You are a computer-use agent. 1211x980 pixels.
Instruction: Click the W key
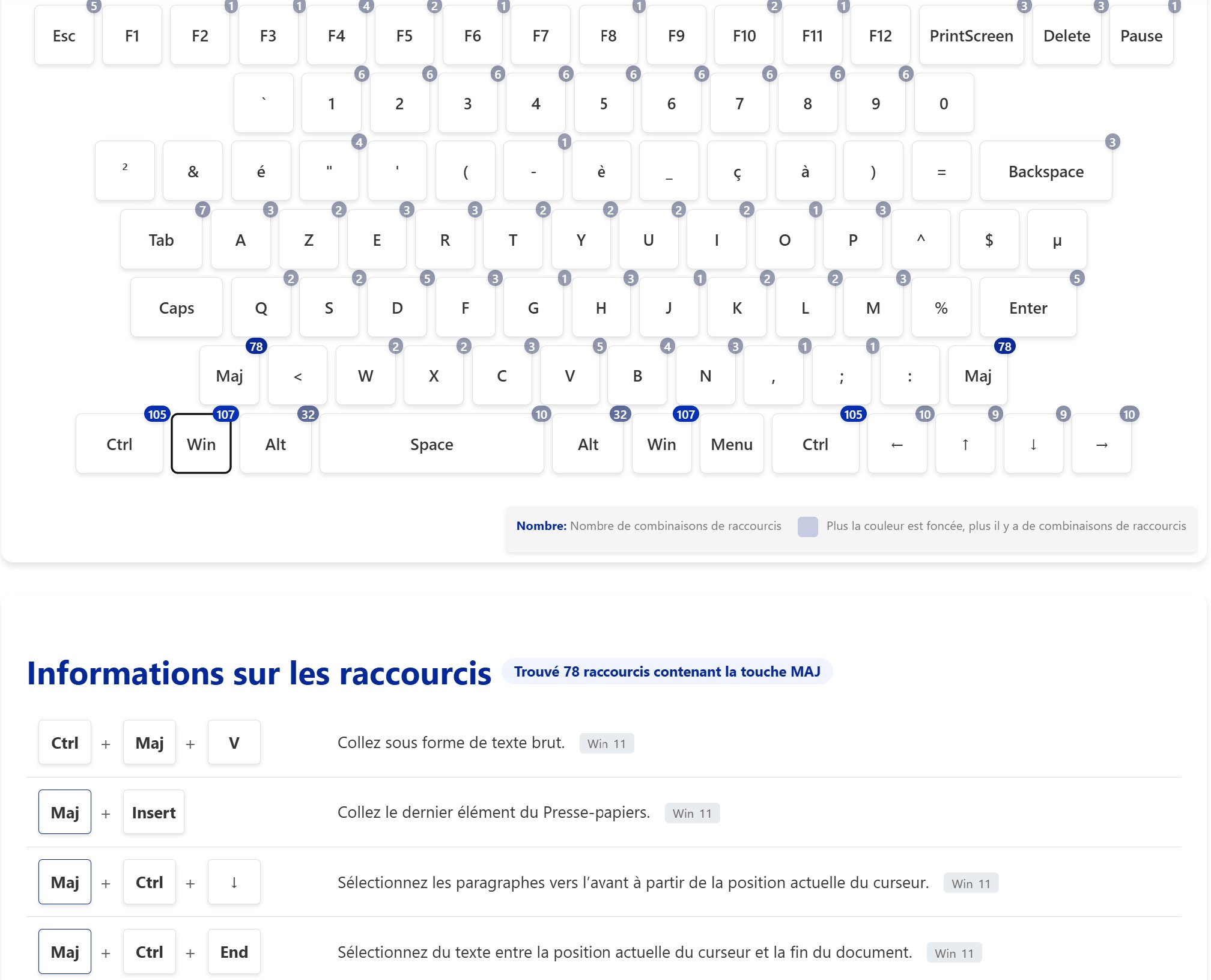(x=366, y=376)
